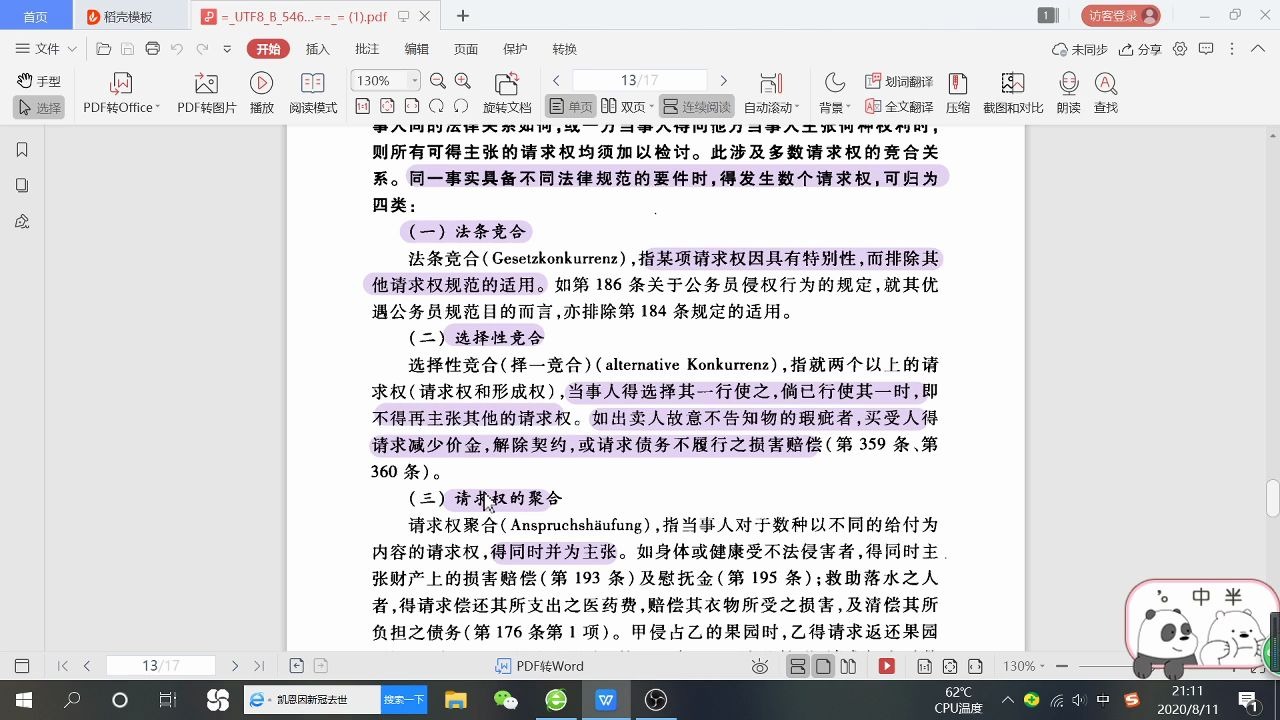Set actual size 1:1 view
Viewport: 1280px width, 720px height.
(362, 106)
